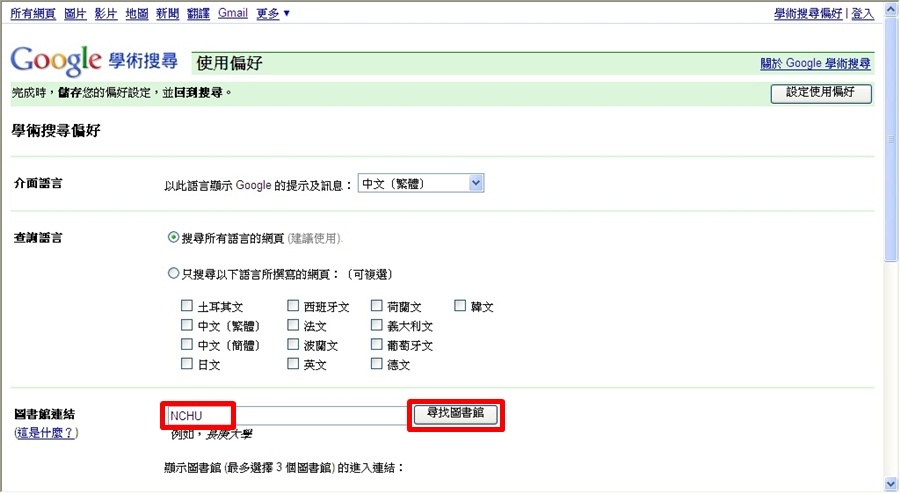Check the 中文（繁體） language checkbox
The width and height of the screenshot is (900, 493).
coord(187,325)
